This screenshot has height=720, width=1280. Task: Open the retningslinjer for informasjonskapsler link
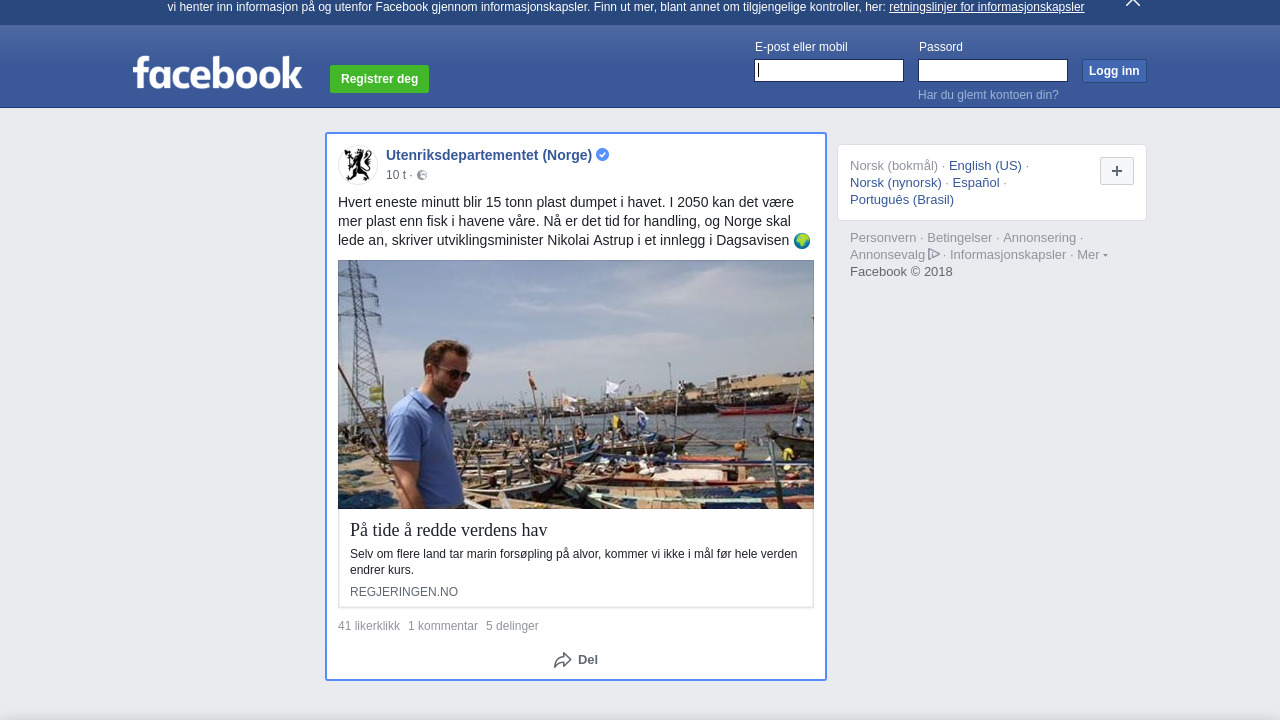[986, 7]
